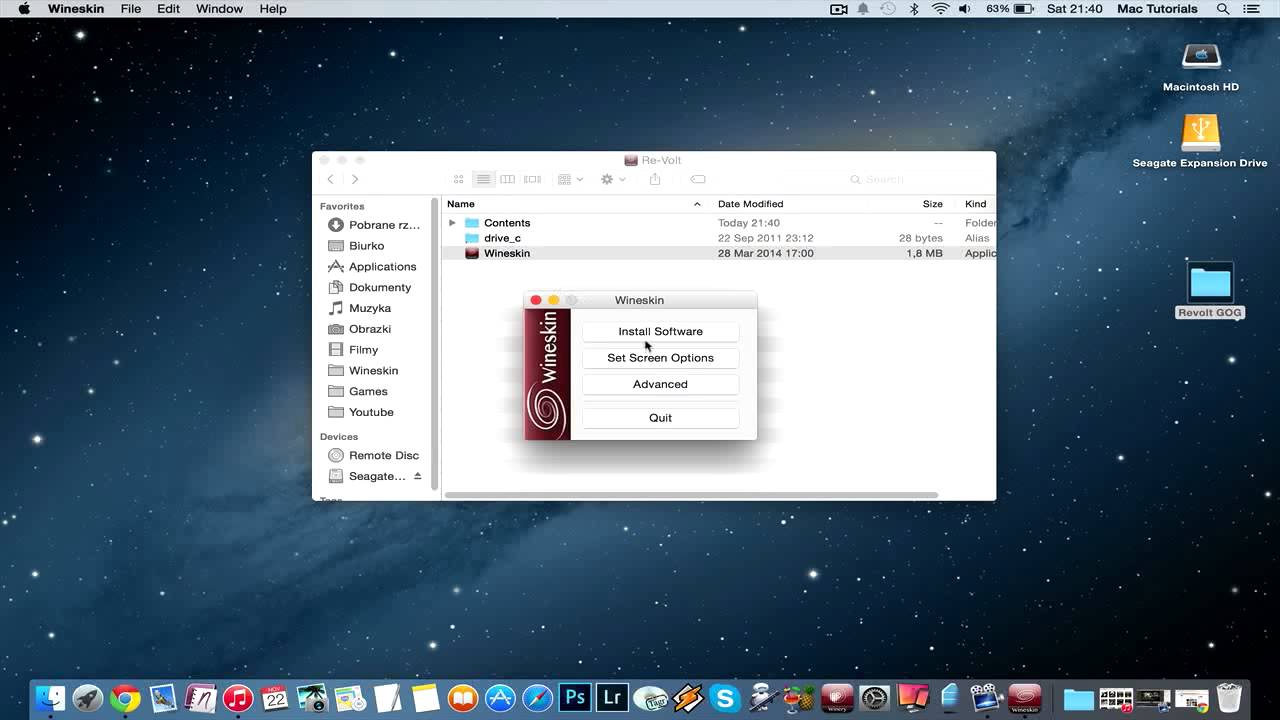Screen dimensions: 1280x720
Task: Open iTunes from the Dock
Action: (238, 698)
